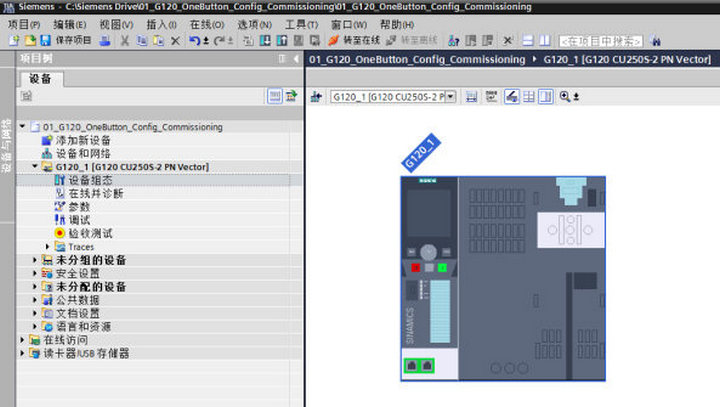
Task: Open 验收测试 in the project tree
Action: pos(90,233)
